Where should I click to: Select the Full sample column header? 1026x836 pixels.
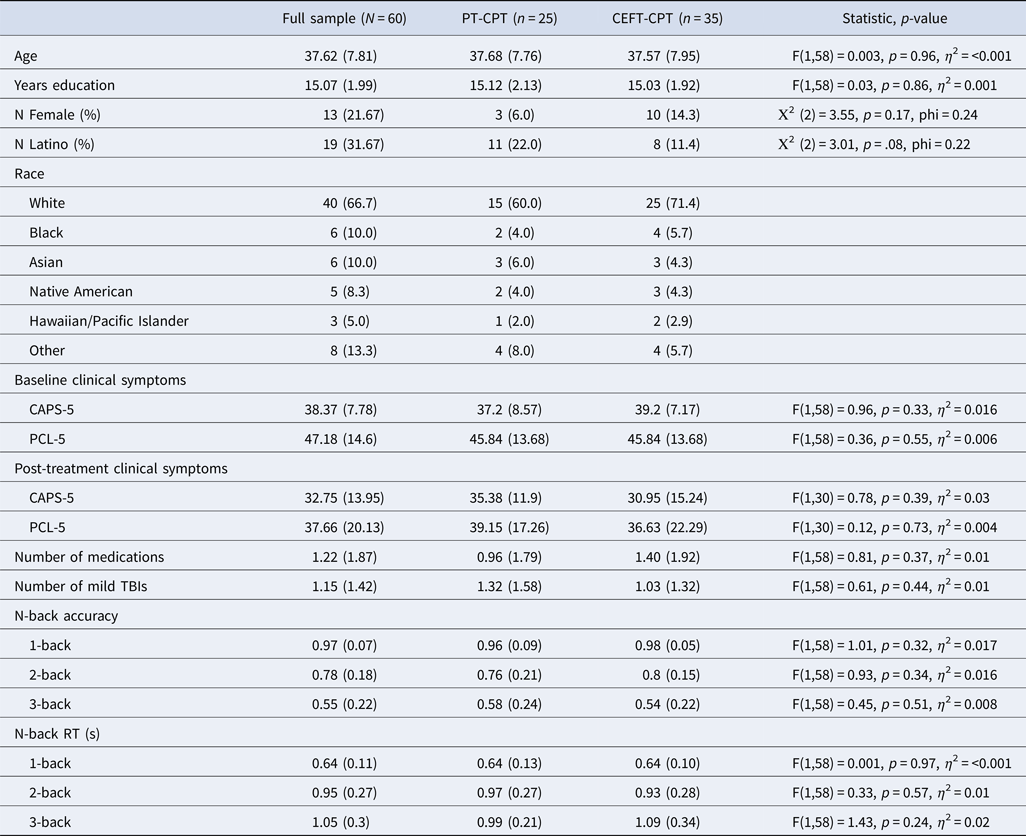coord(344,18)
